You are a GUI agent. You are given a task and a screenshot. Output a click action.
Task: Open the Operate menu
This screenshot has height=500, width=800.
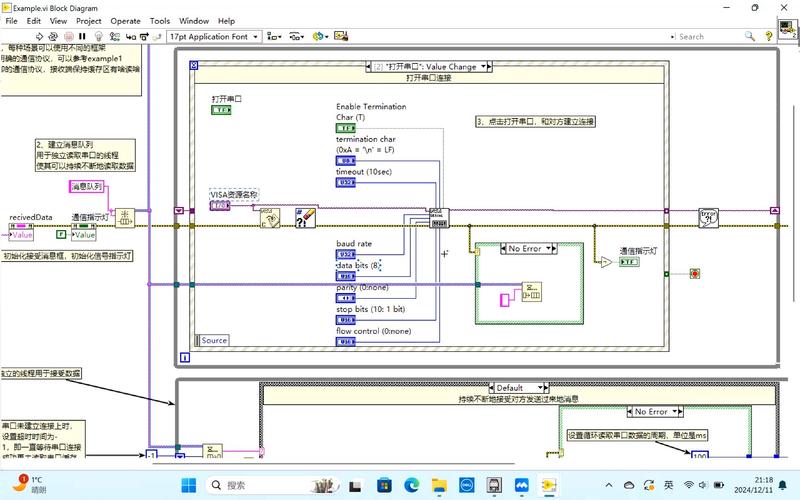[x=125, y=20]
